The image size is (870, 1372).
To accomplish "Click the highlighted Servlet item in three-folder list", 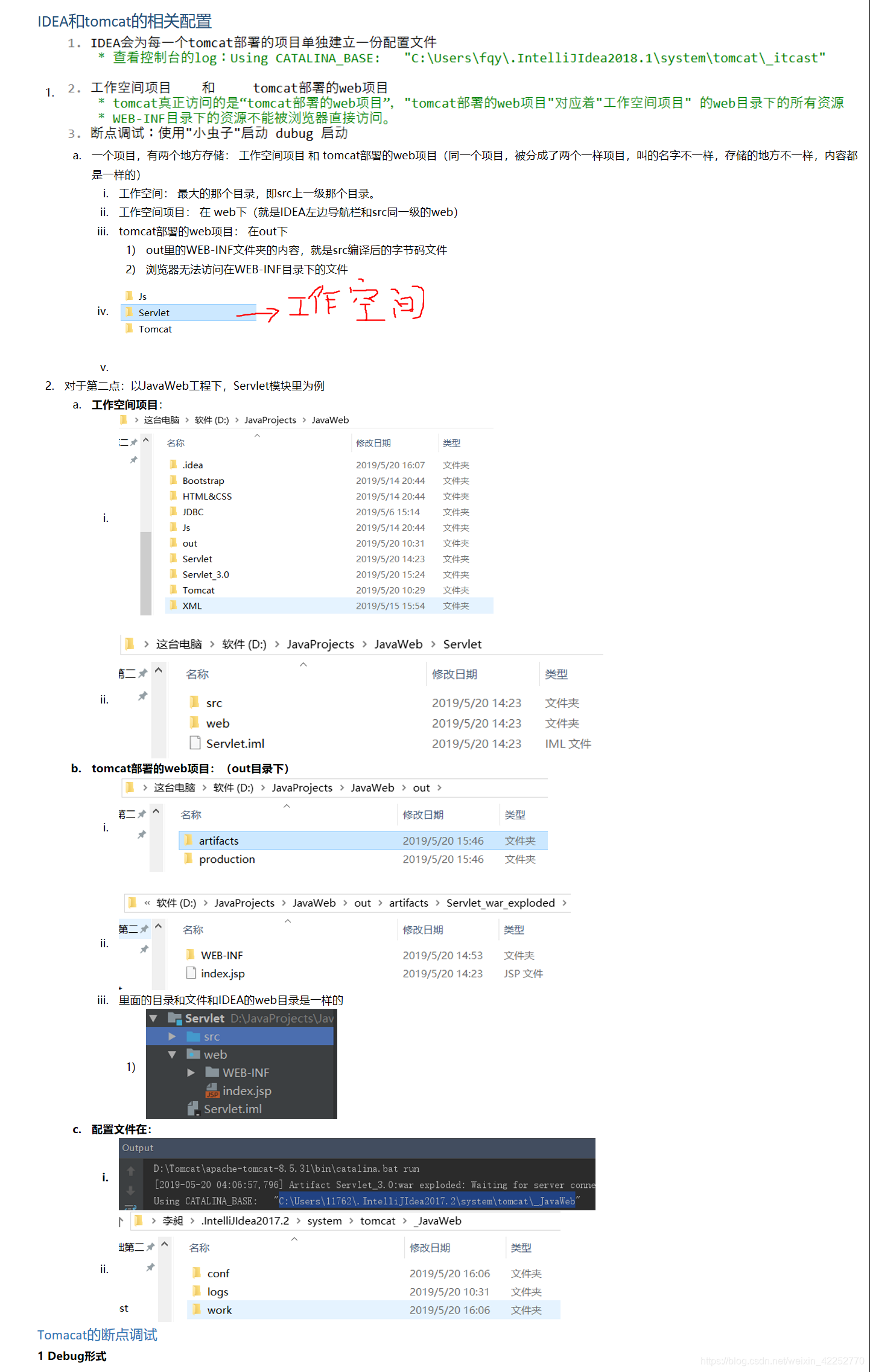I will (x=188, y=313).
